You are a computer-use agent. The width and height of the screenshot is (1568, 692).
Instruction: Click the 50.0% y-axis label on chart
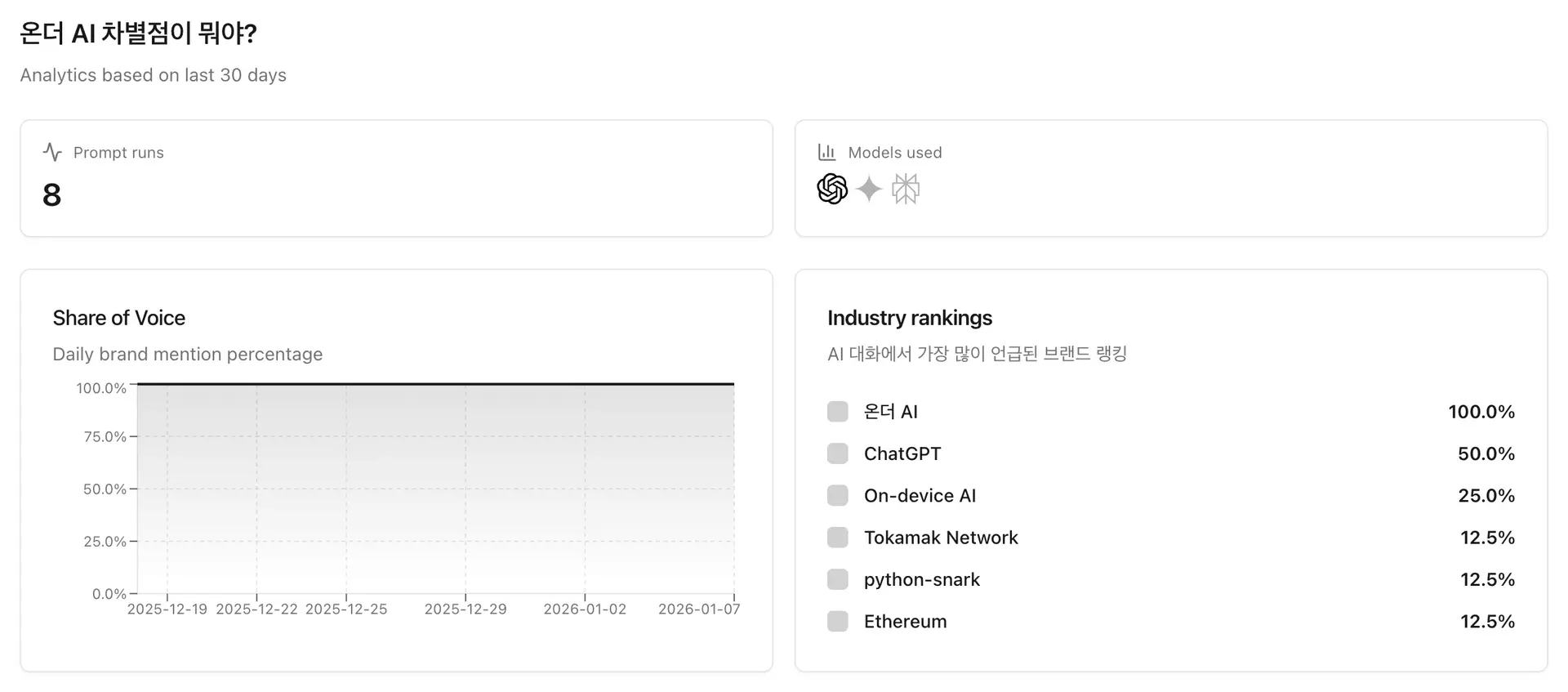(105, 489)
